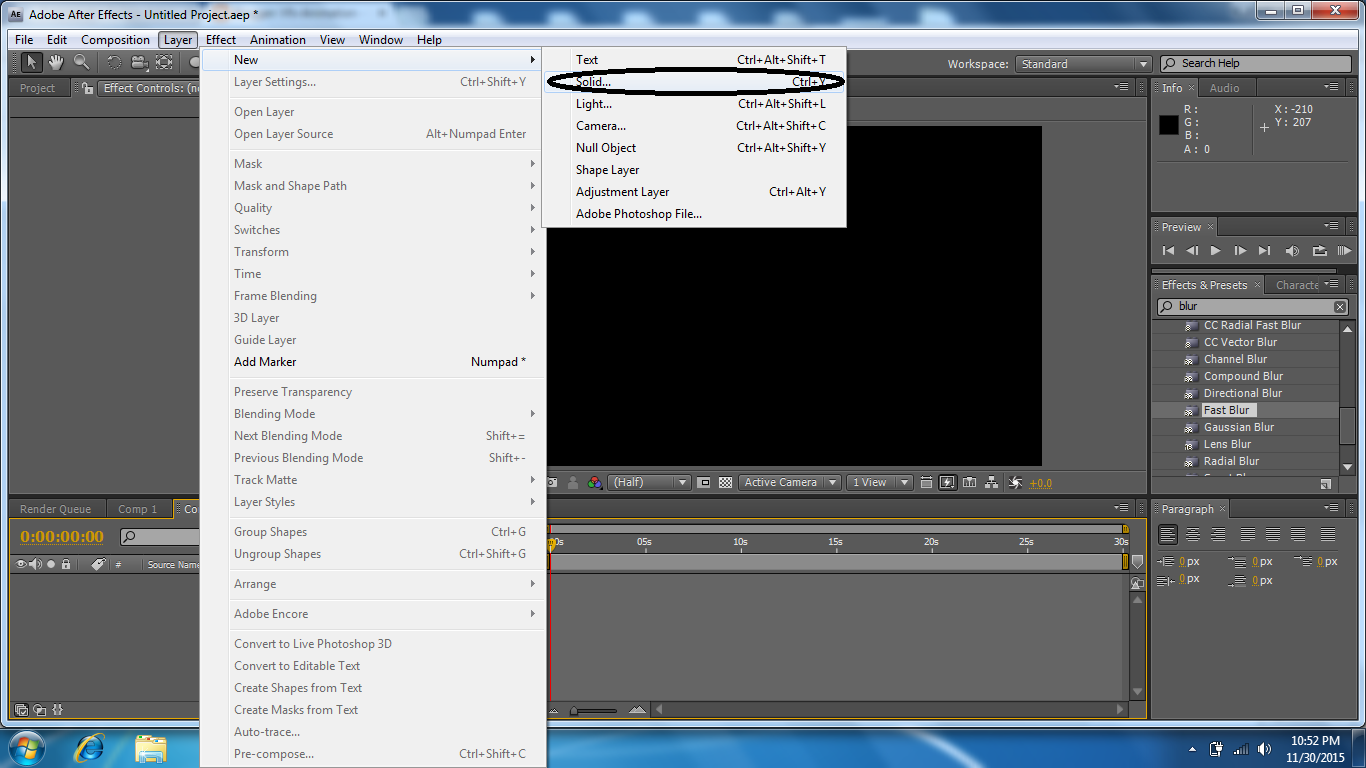Toggle the eye visibility column header
The image size is (1366, 768).
pos(20,563)
